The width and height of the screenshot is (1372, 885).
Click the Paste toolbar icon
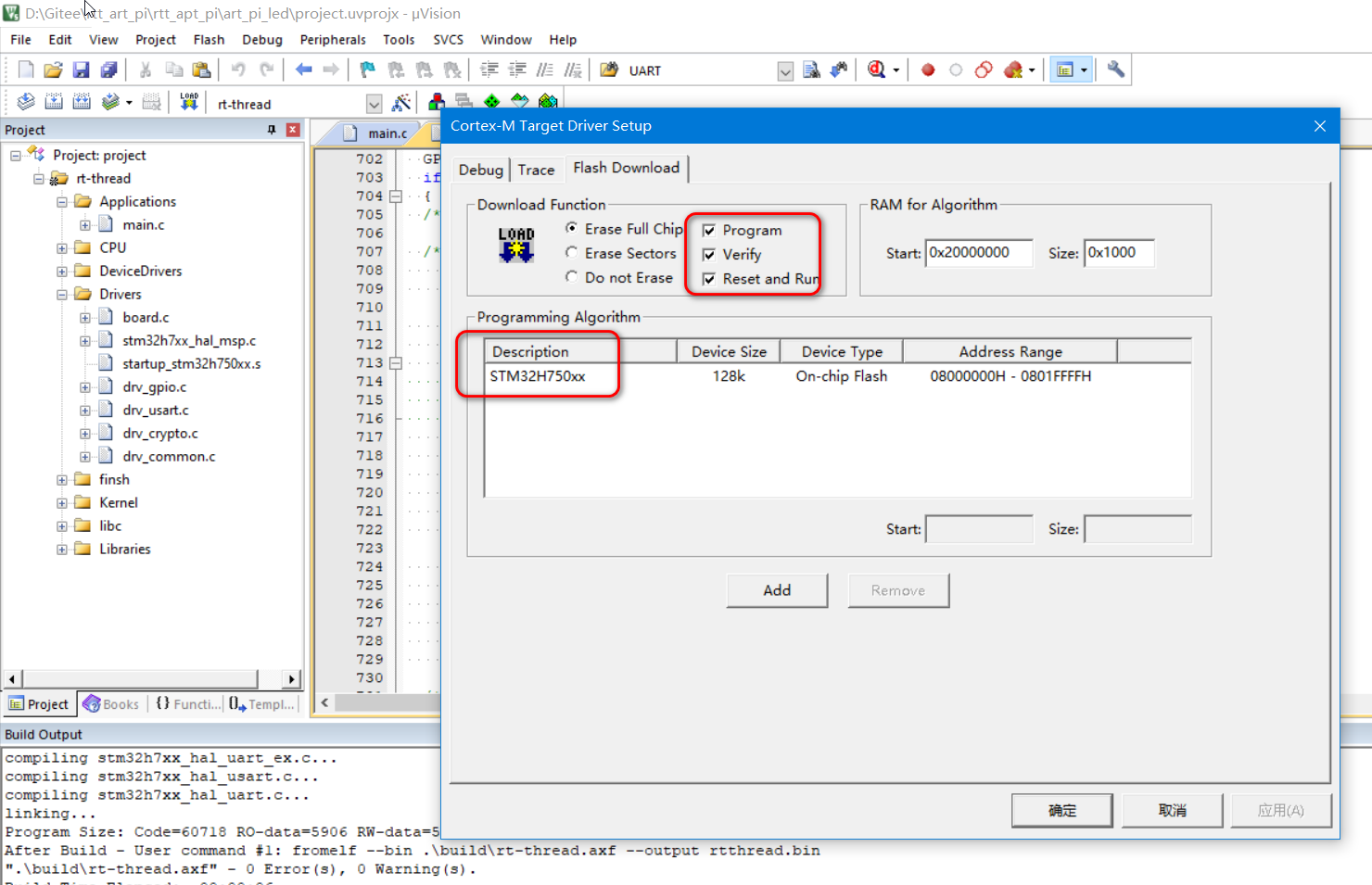click(201, 70)
